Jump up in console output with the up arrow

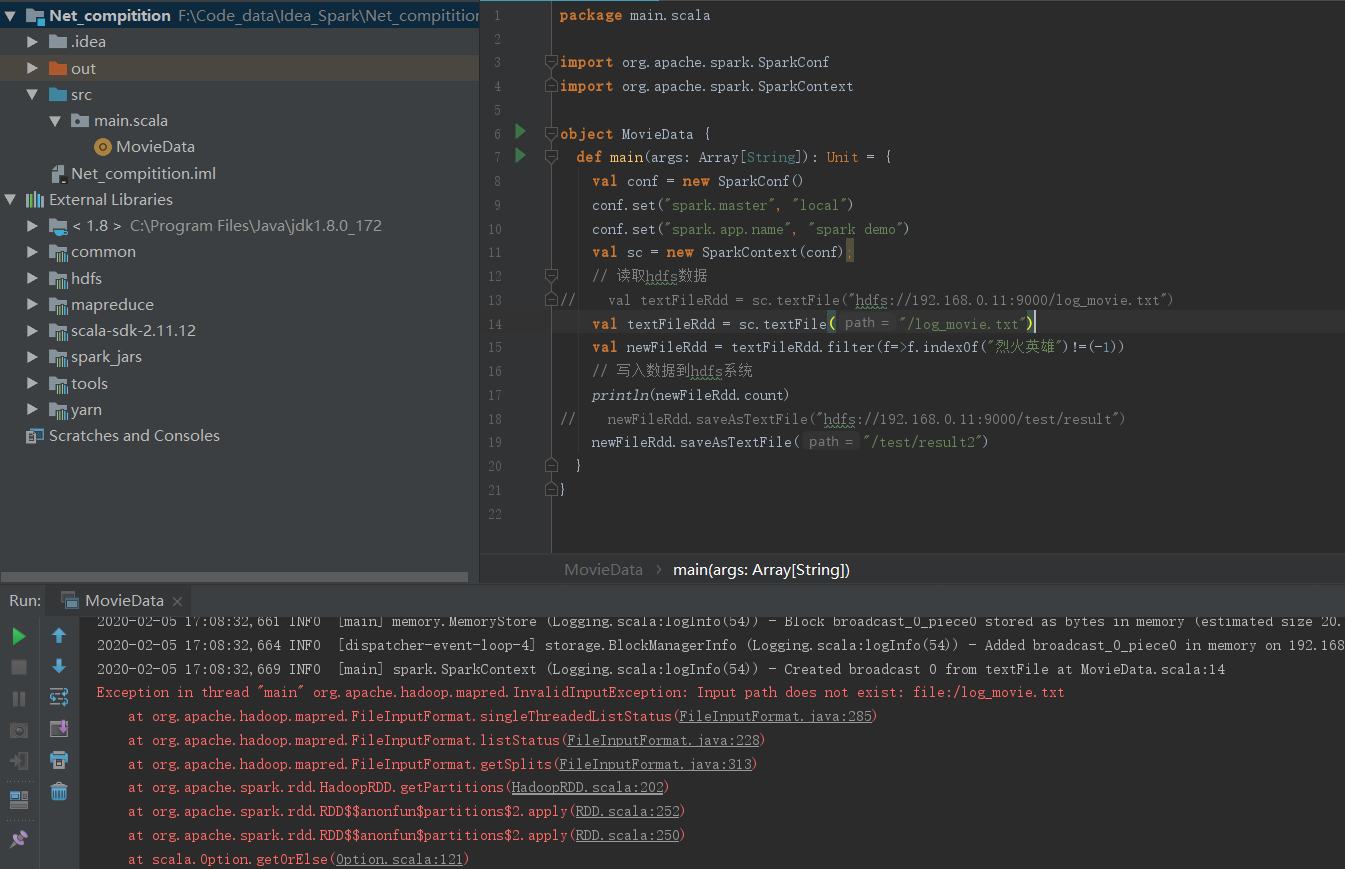click(x=59, y=635)
